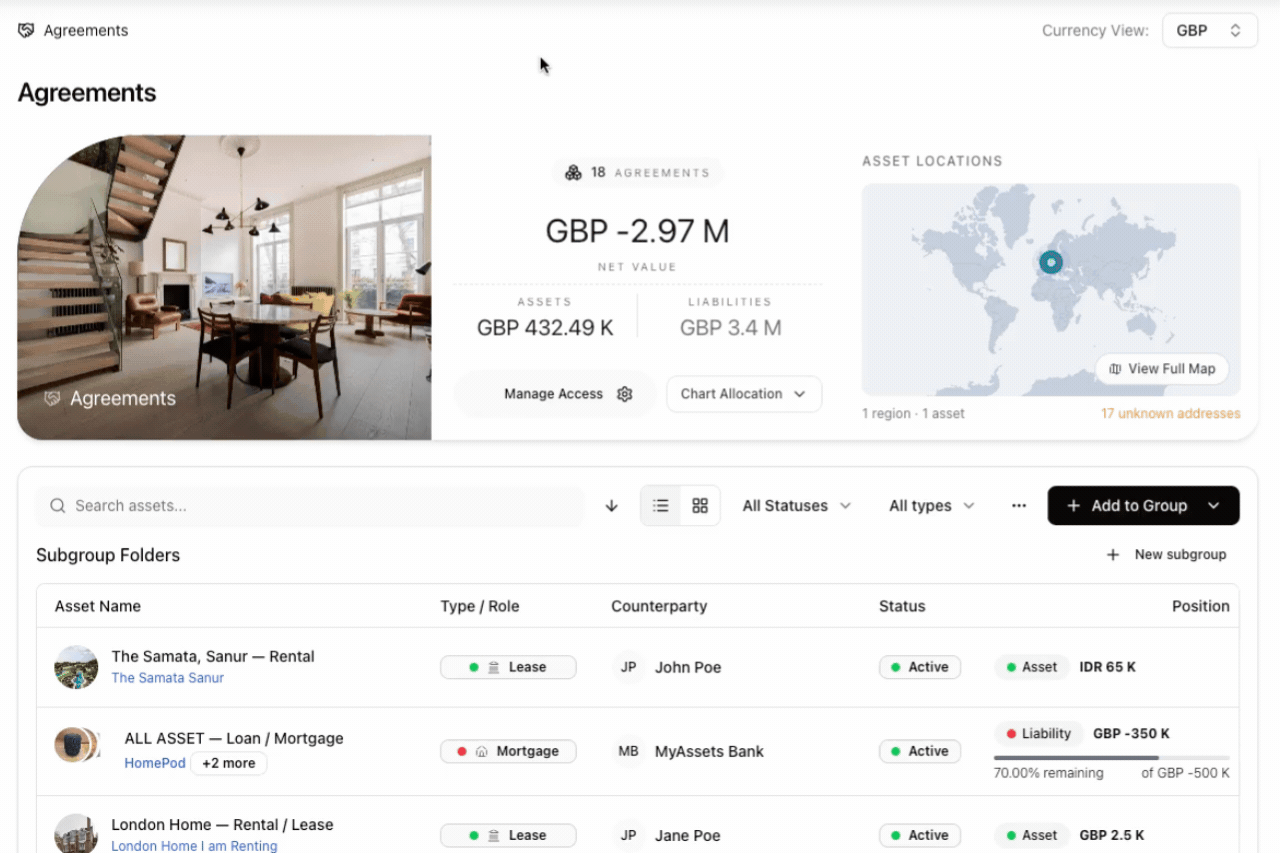Open the All types filter
This screenshot has width=1280, height=853.
pyautogui.click(x=931, y=506)
